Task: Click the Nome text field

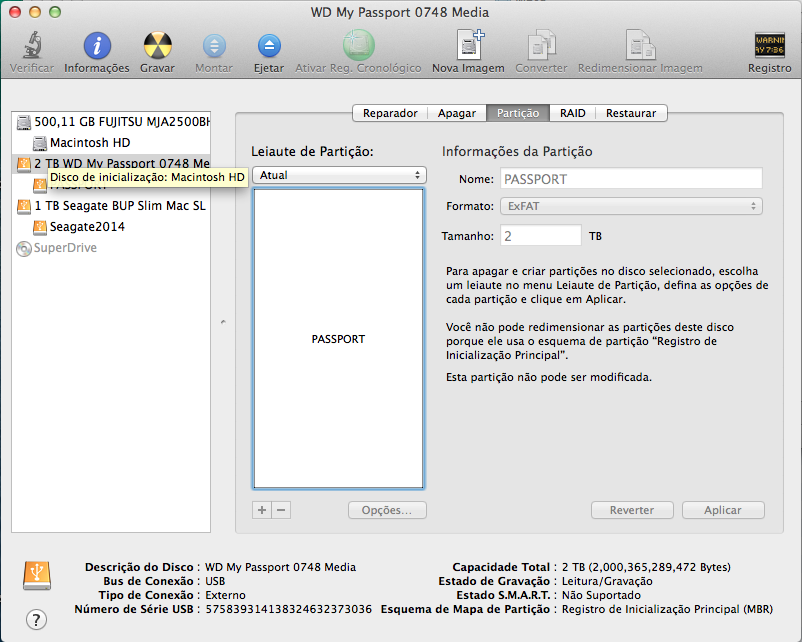Action: pos(631,179)
